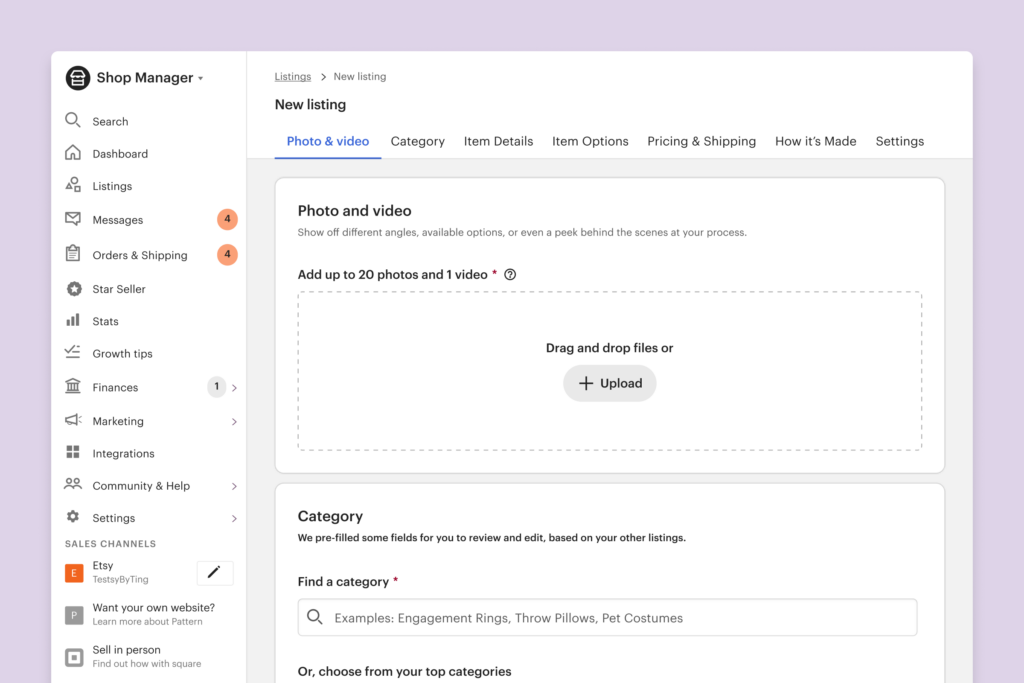Open the Sell in person link
Image resolution: width=1024 pixels, height=683 pixels.
point(126,650)
